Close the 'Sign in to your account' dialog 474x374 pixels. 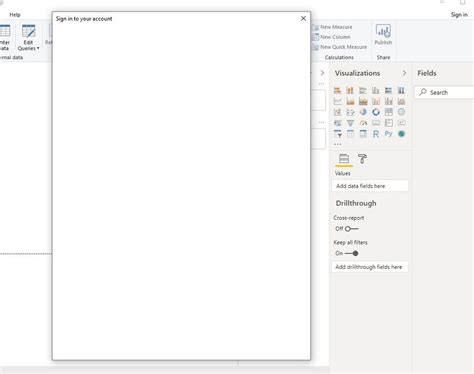tap(303, 19)
